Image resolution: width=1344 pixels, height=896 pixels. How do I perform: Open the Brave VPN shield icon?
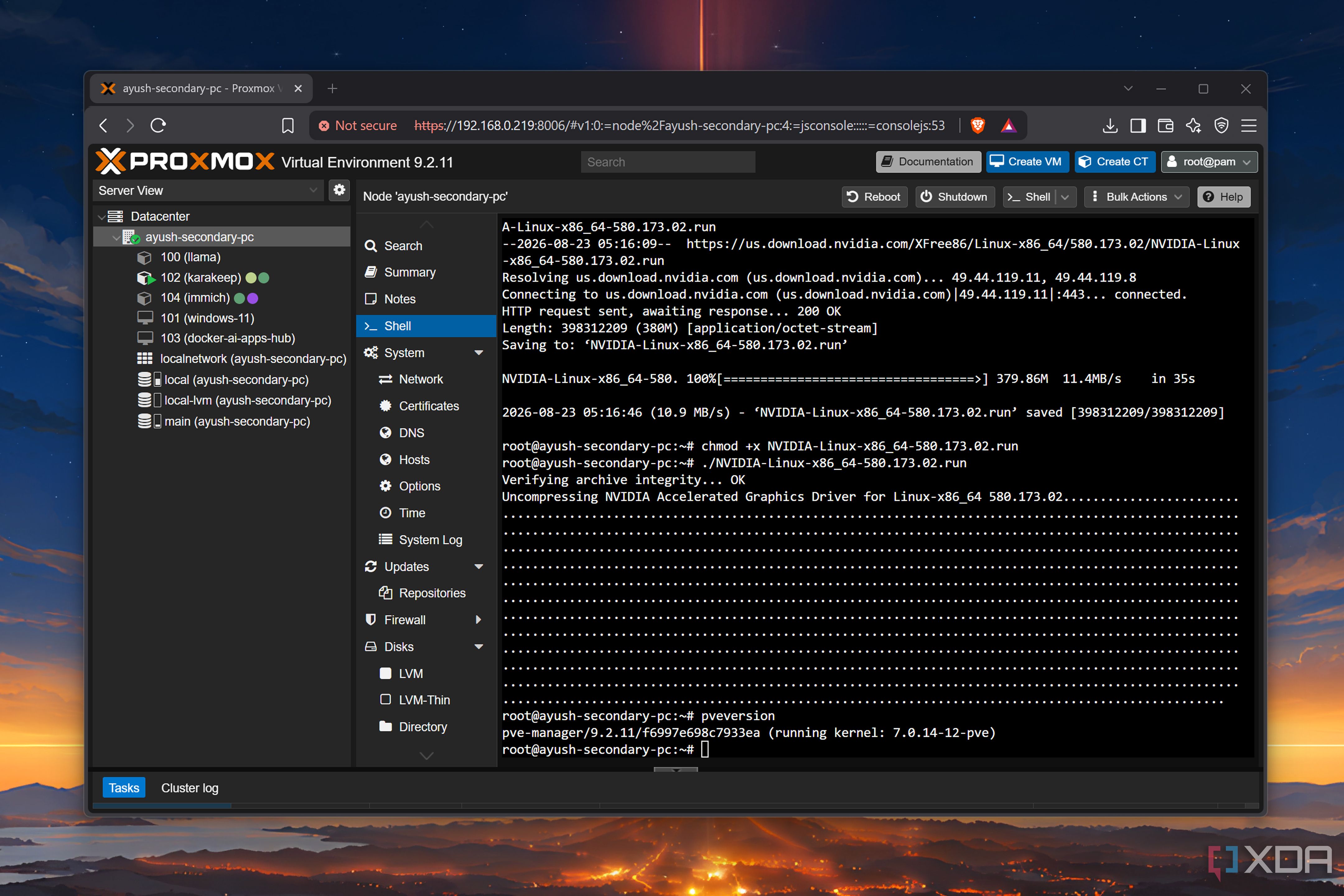pyautogui.click(x=1221, y=125)
